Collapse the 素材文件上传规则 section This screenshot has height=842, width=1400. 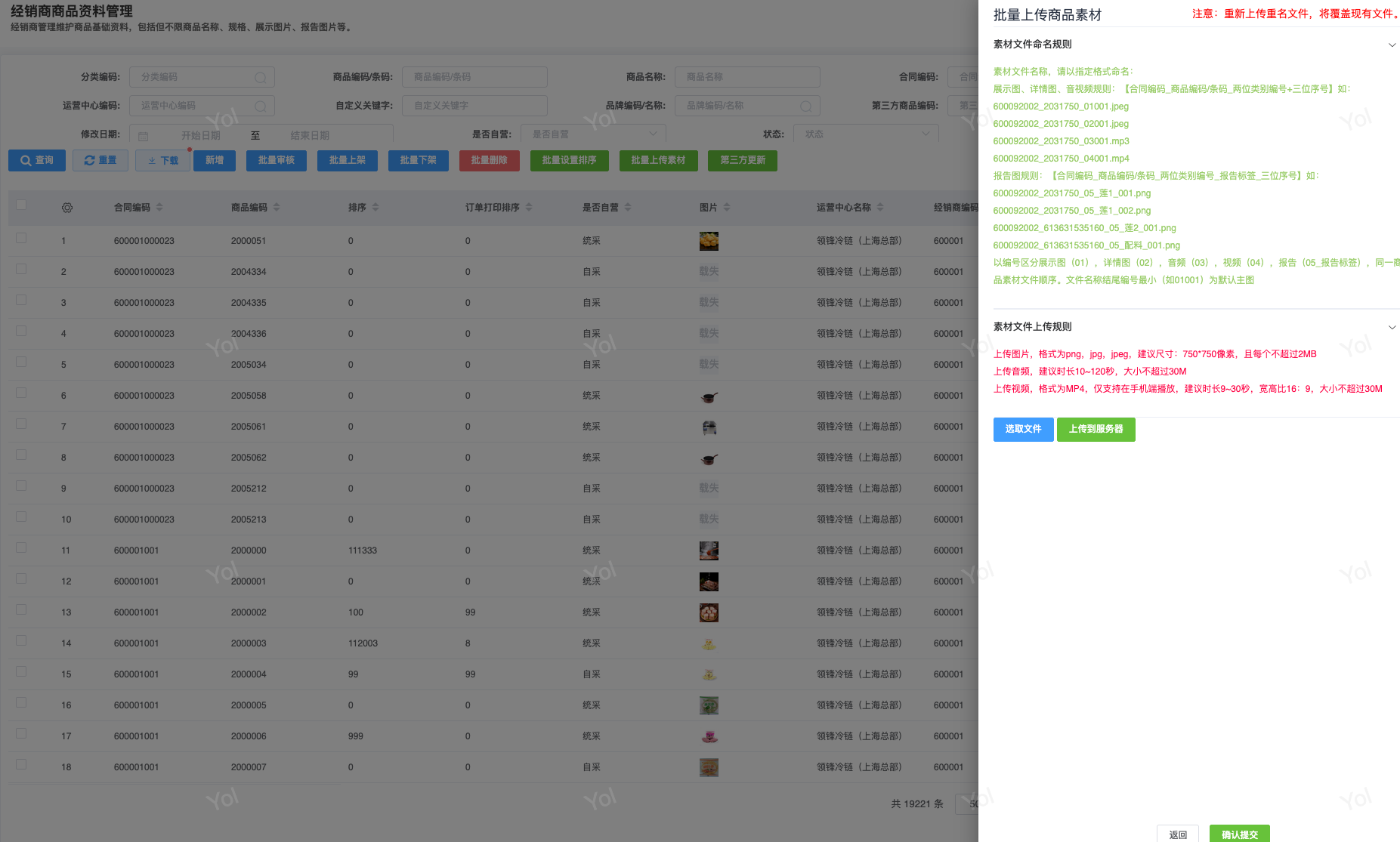(x=1392, y=328)
